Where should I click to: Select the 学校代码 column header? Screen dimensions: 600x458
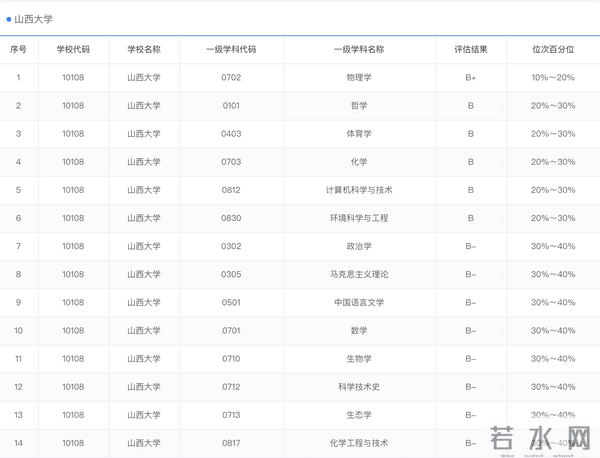point(73,49)
